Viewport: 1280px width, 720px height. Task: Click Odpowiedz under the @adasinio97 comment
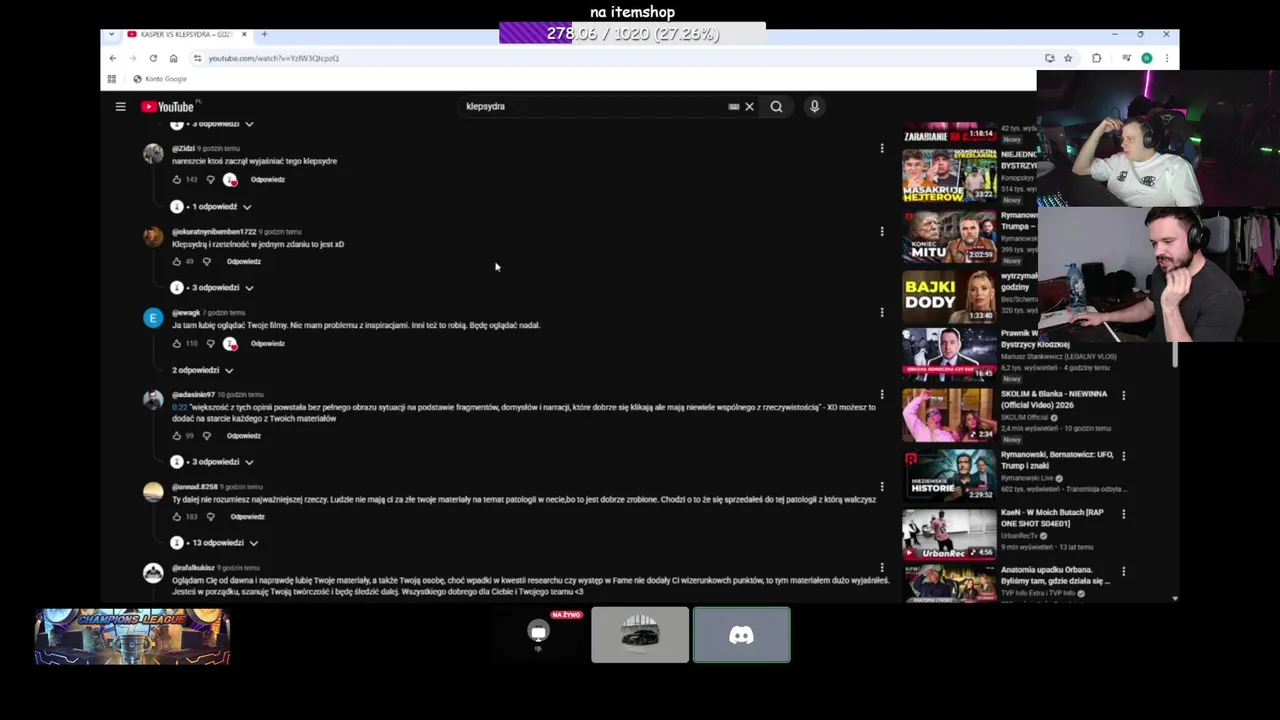[x=243, y=436]
